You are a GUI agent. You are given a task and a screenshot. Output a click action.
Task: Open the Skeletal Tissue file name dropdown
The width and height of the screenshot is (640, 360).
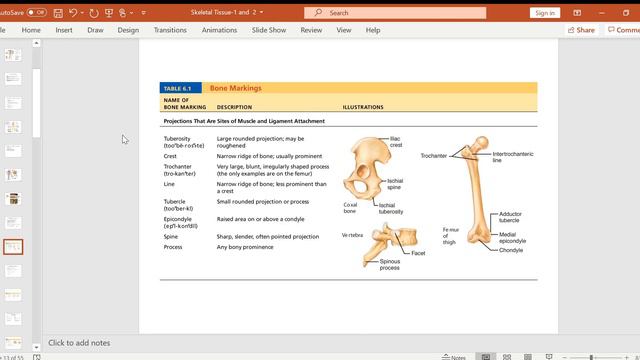262,13
